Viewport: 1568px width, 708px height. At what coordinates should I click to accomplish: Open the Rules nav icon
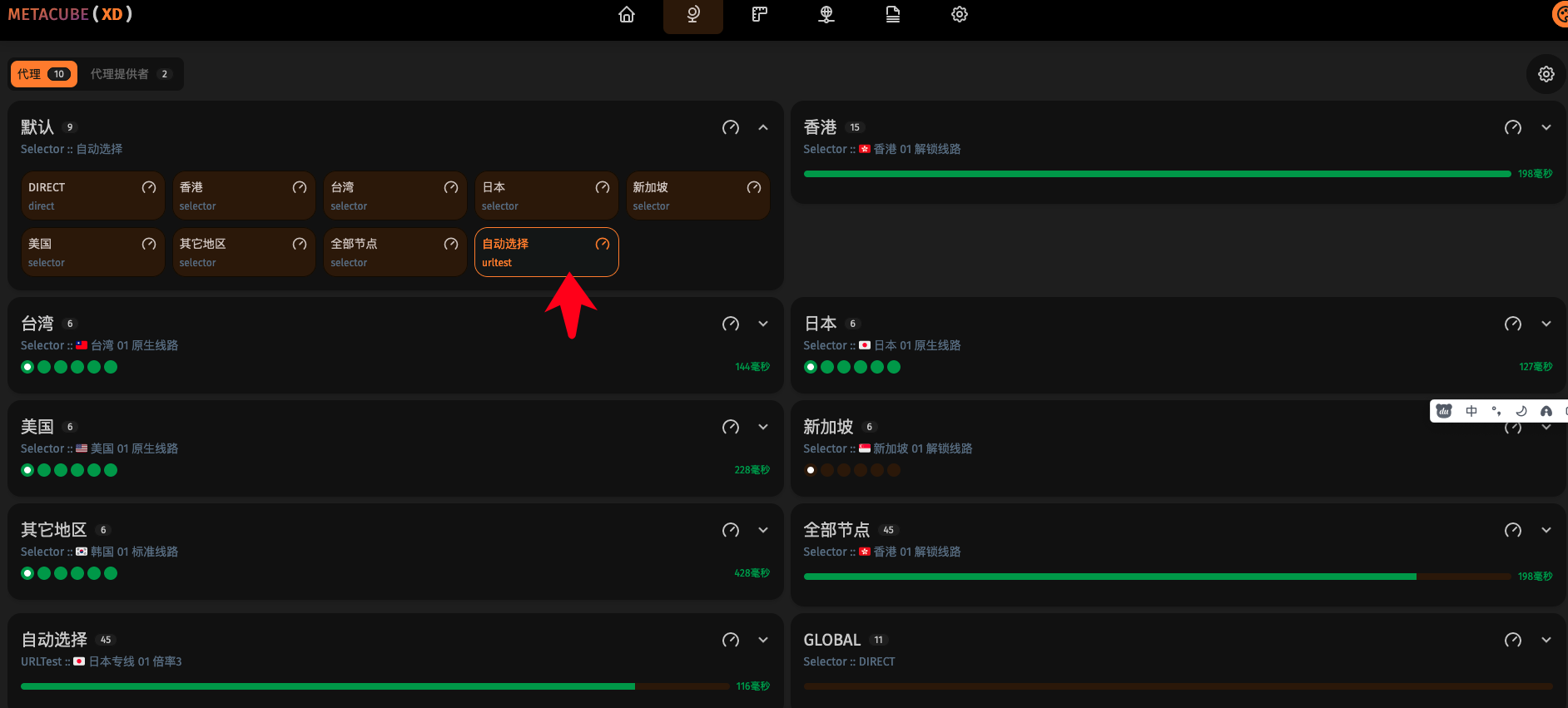point(760,15)
